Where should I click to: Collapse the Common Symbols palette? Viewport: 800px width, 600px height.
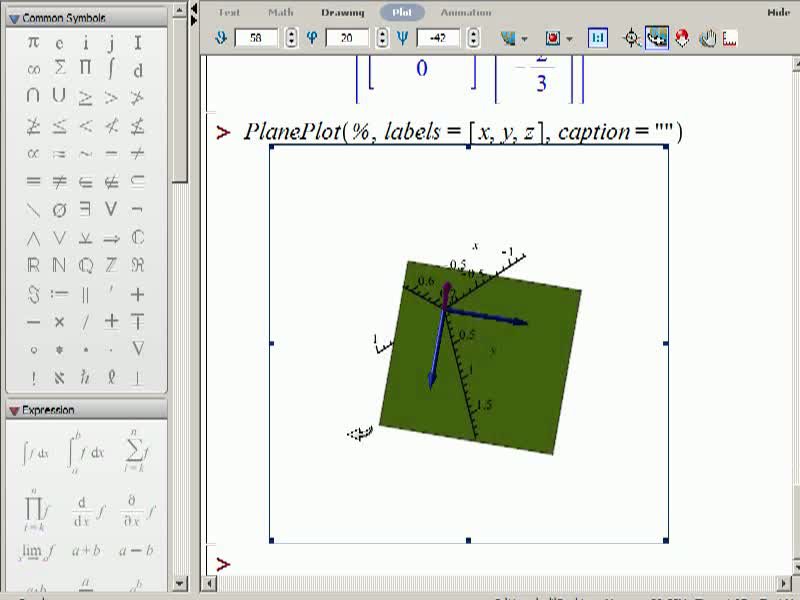point(14,19)
